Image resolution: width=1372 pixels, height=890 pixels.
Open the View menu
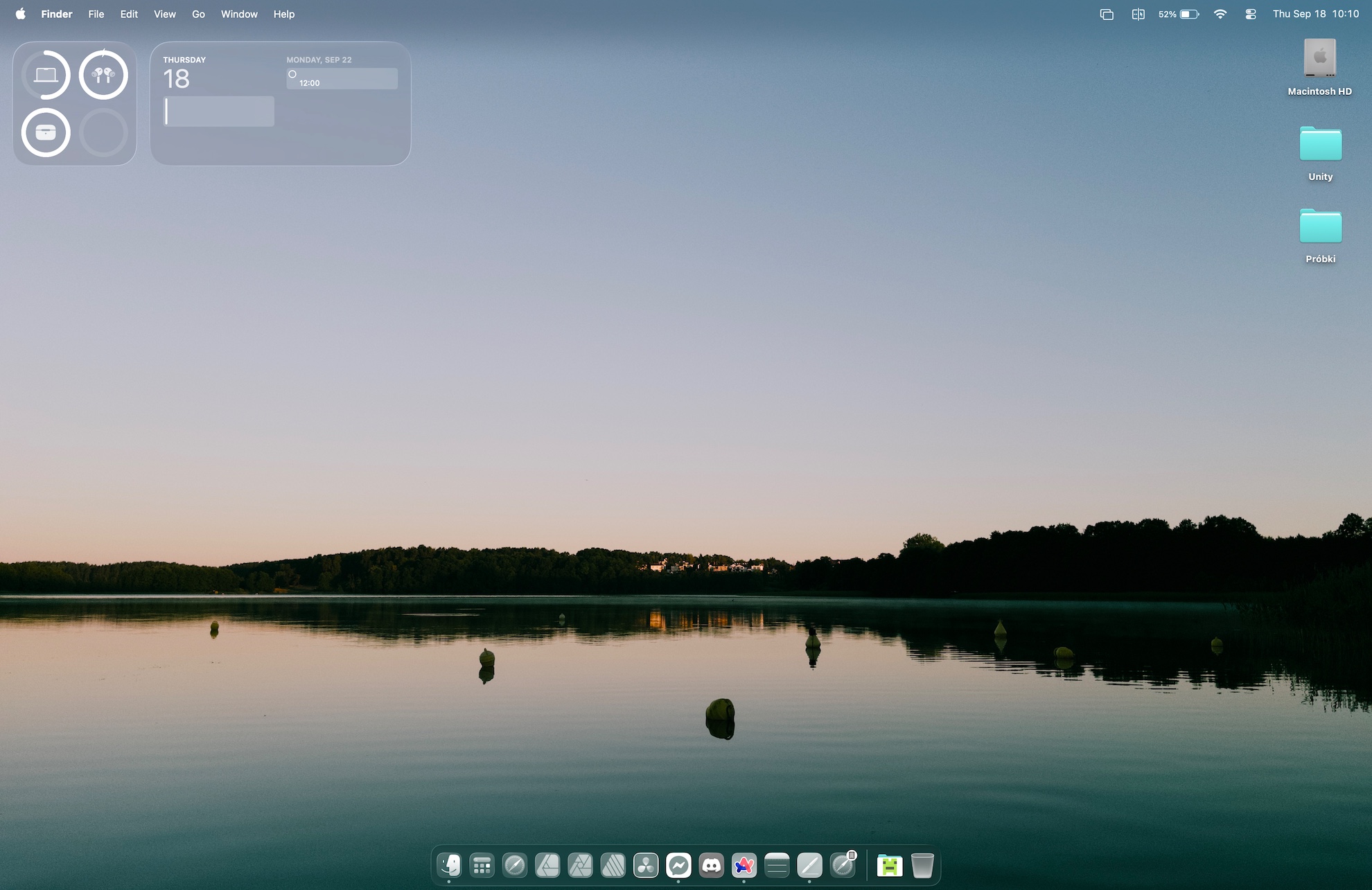(164, 14)
